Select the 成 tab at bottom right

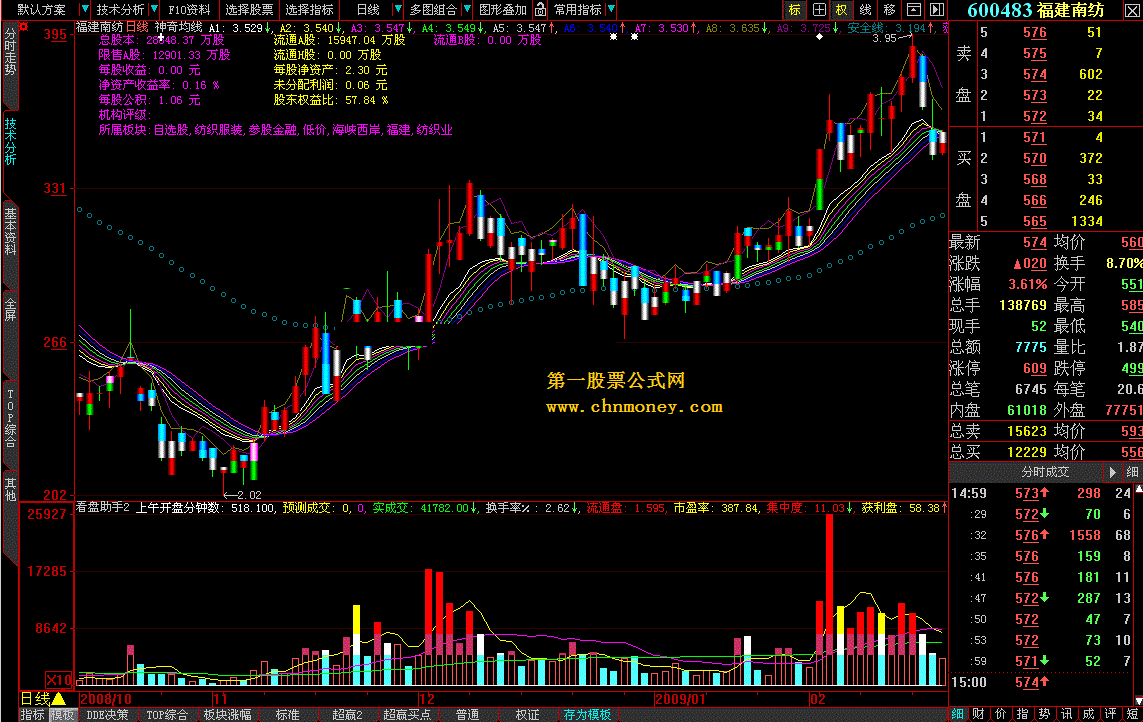point(1088,715)
